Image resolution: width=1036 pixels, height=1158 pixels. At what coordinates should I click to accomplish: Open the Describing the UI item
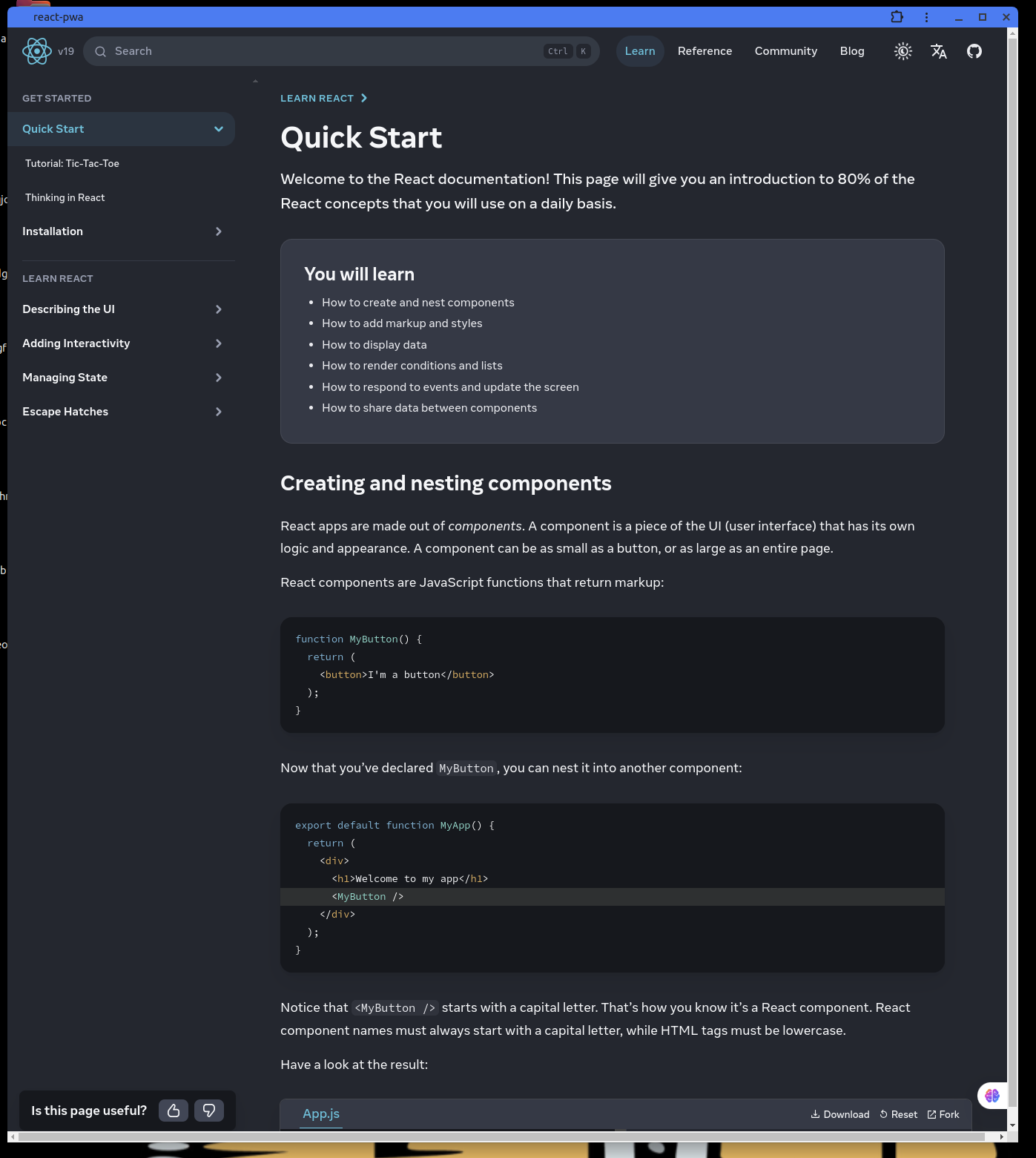click(121, 309)
